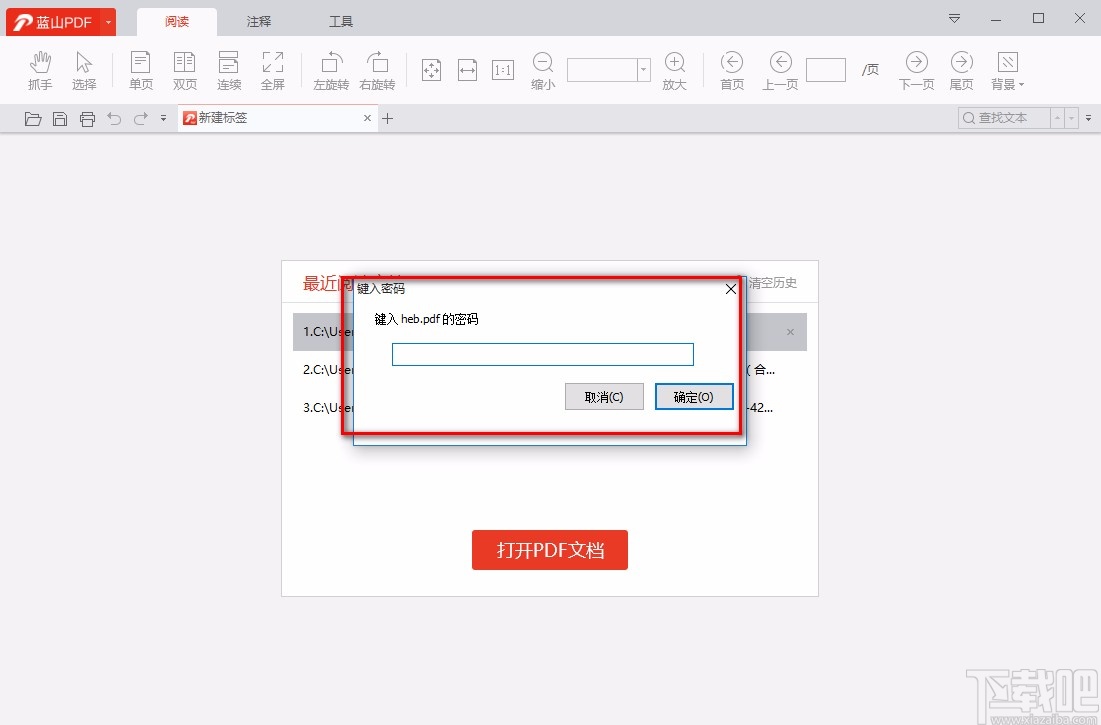Click the save disk icon
This screenshot has height=725, width=1101.
coord(60,119)
